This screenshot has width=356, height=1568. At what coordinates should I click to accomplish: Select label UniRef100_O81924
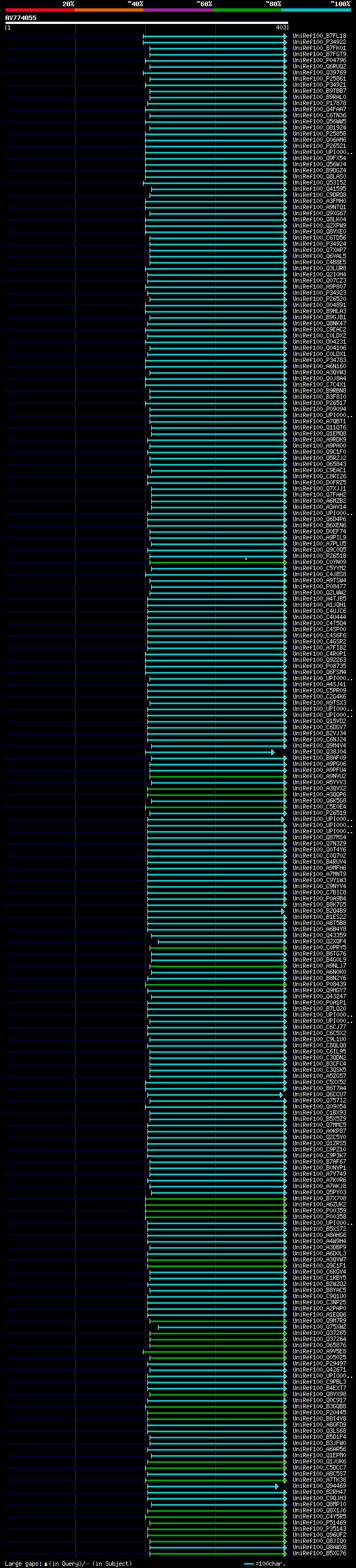319,128
